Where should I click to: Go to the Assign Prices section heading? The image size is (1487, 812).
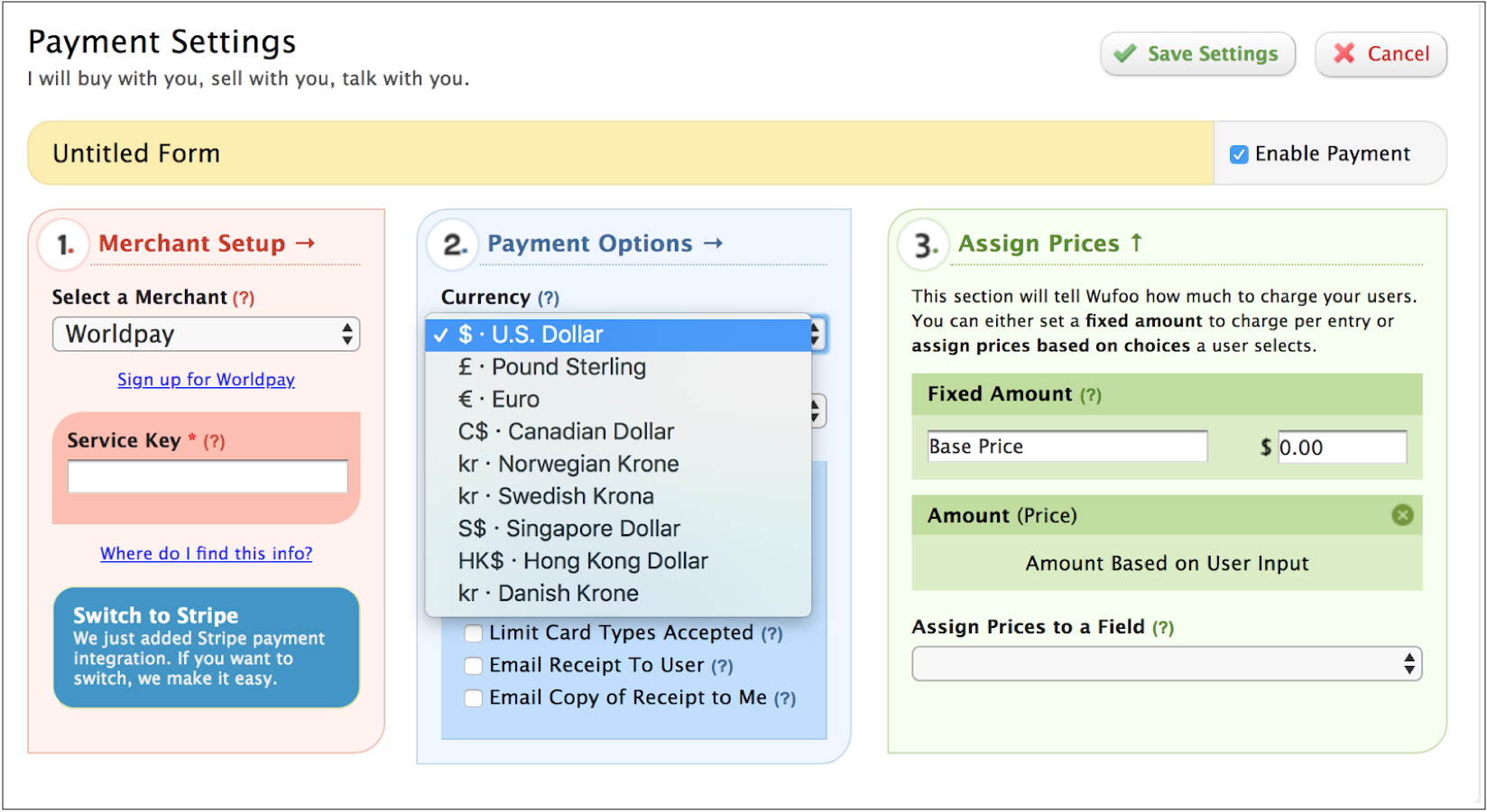[1039, 243]
